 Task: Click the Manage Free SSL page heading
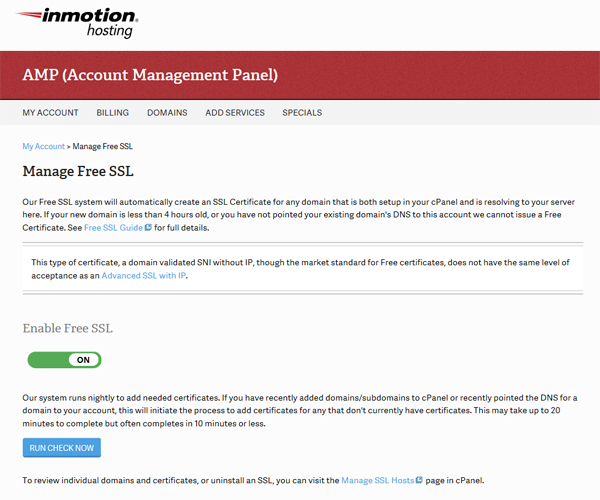click(78, 171)
